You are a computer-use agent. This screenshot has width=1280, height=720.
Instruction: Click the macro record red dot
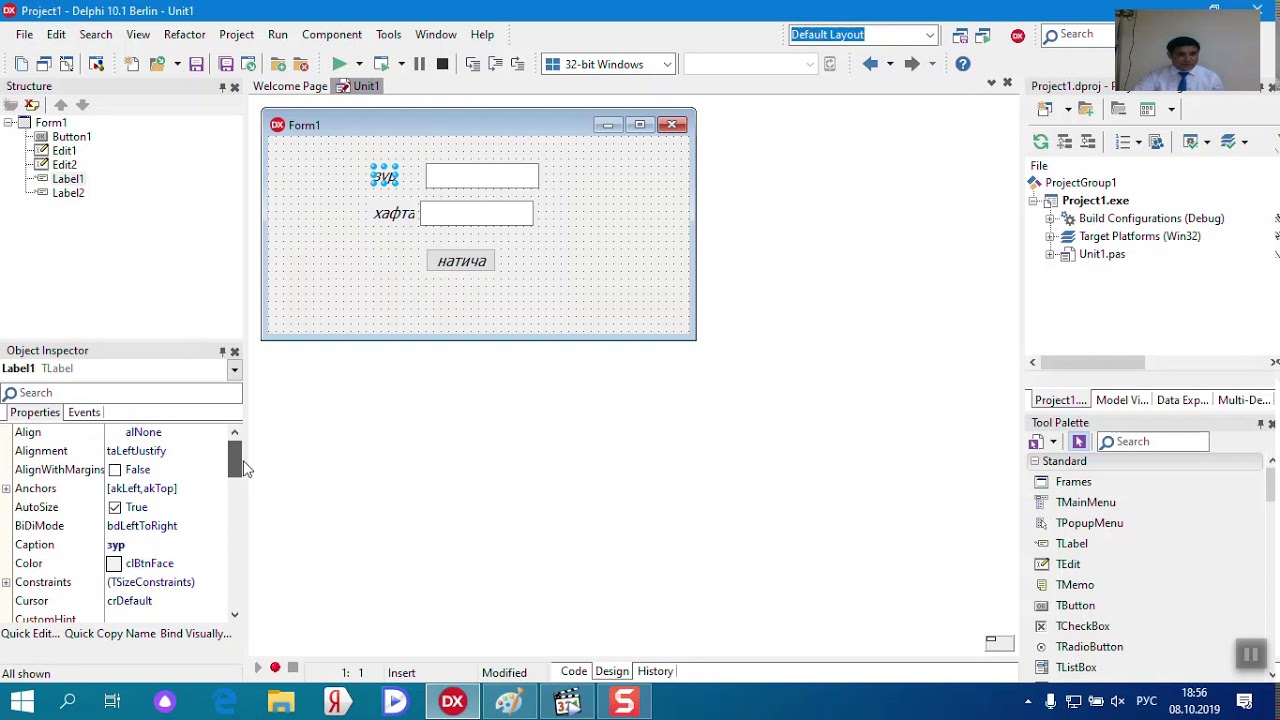[275, 668]
